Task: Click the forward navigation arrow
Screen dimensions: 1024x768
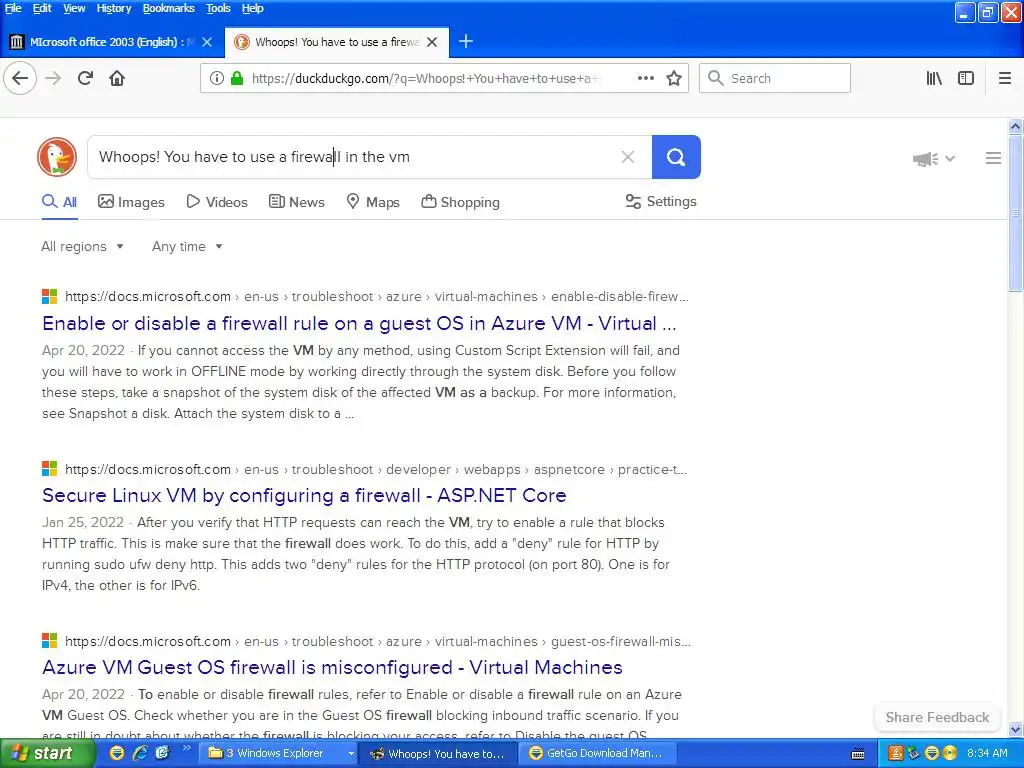Action: [53, 78]
